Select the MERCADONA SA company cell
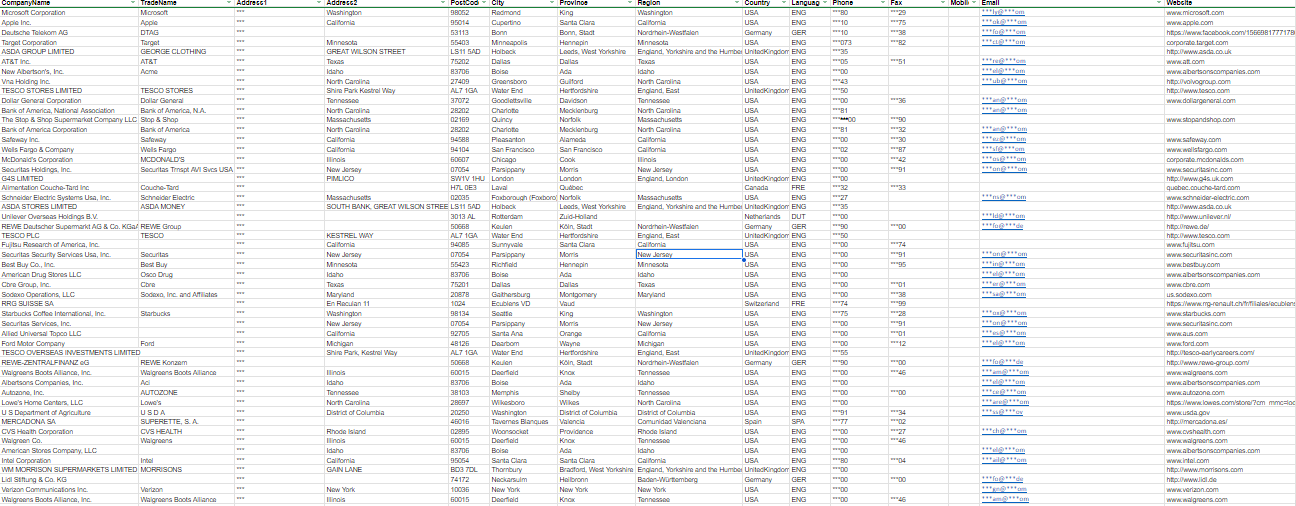This screenshot has width=1296, height=506. (69, 422)
